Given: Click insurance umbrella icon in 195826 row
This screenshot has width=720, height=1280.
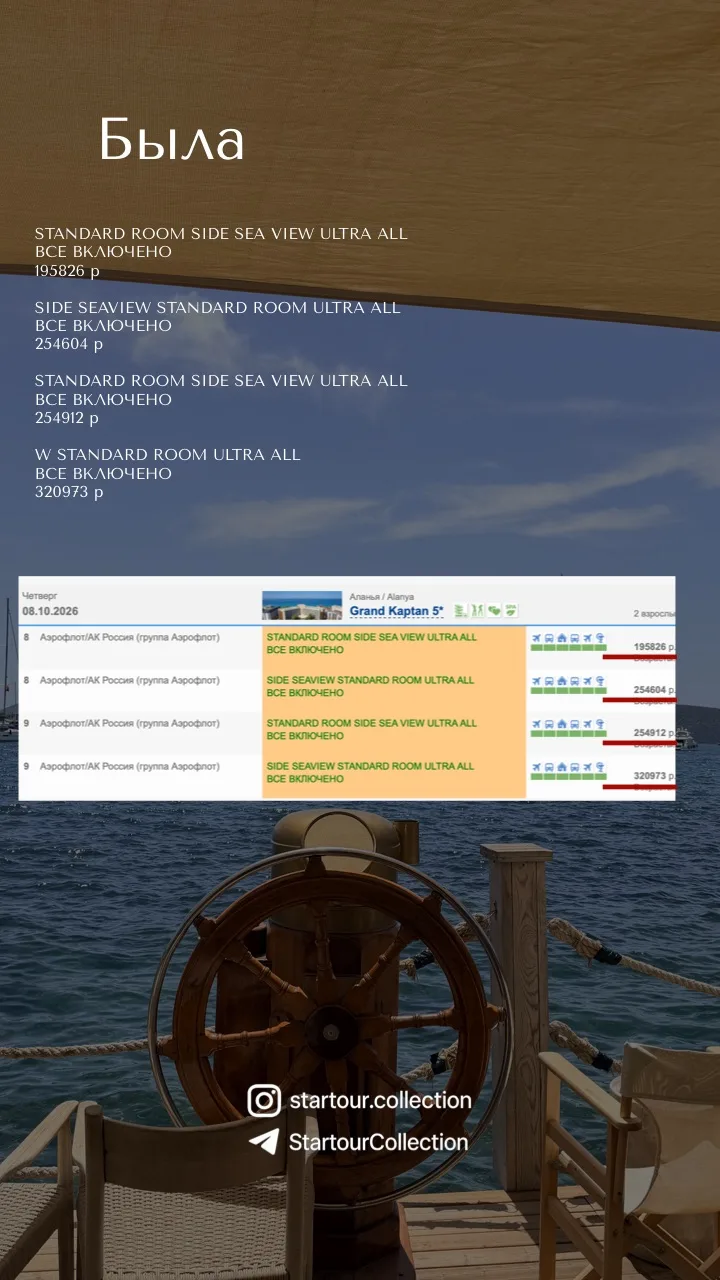Looking at the screenshot, I should (600, 638).
